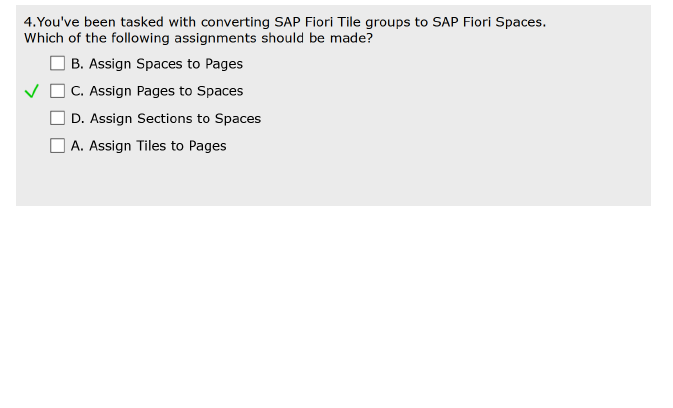Click the "Assign Spaces to Pages" answer text
The height and width of the screenshot is (408, 673).
[166, 64]
